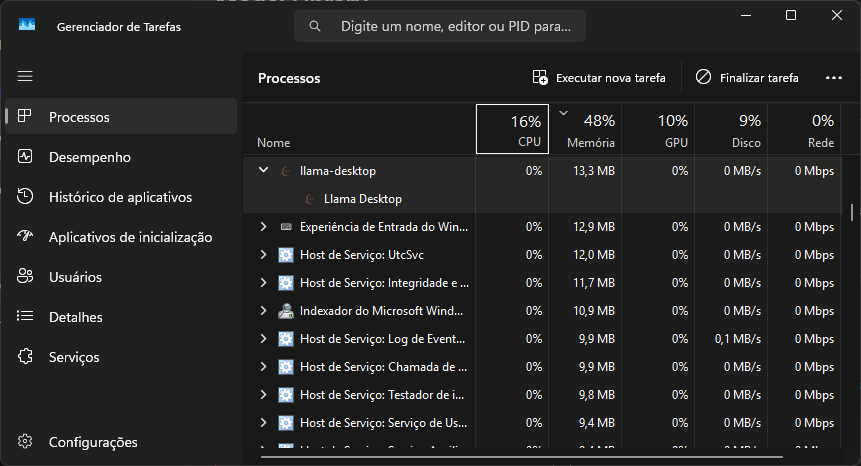Click the Finalizar tarefa button
This screenshot has height=466, width=861.
(747, 77)
